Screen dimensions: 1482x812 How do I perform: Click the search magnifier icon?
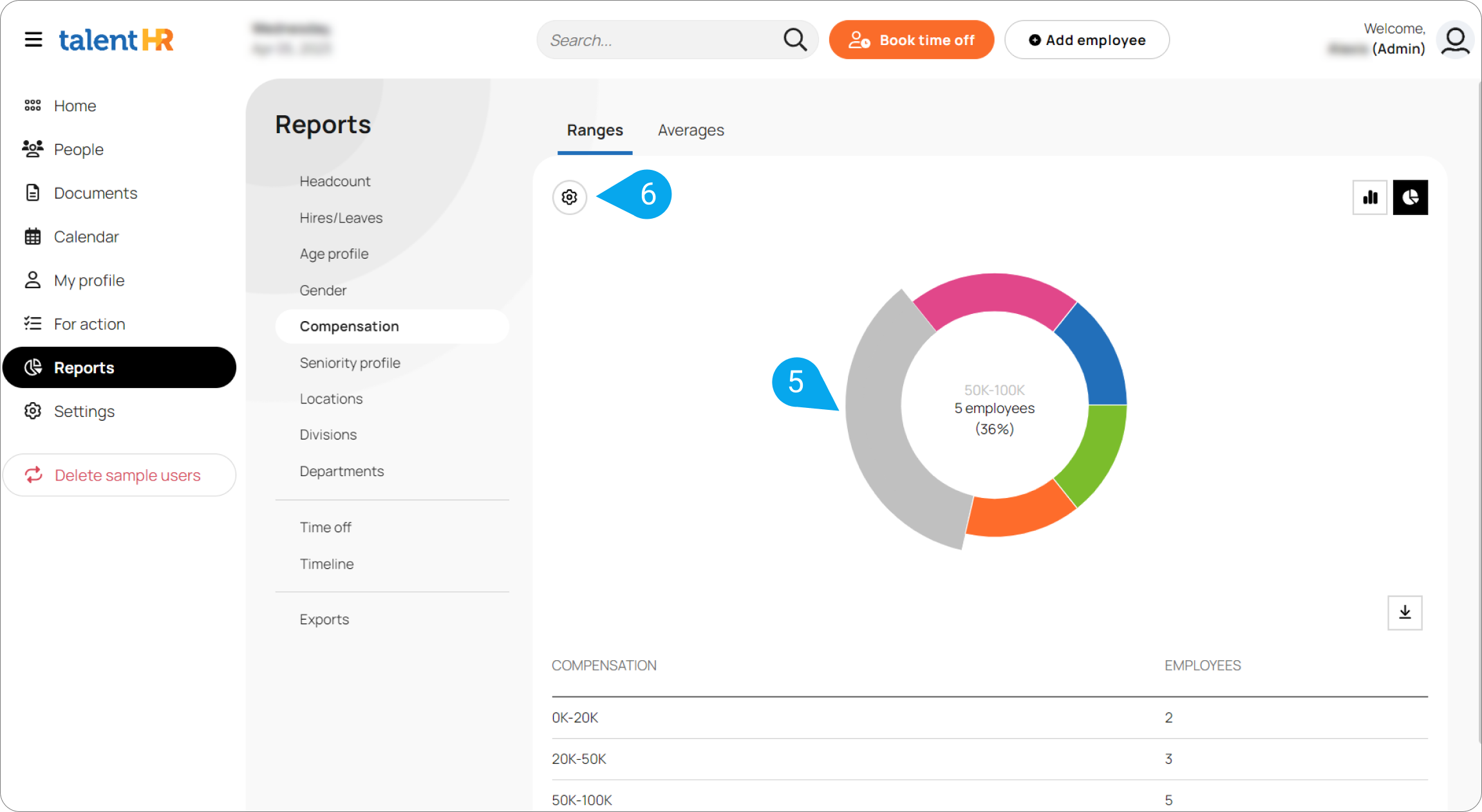(794, 40)
